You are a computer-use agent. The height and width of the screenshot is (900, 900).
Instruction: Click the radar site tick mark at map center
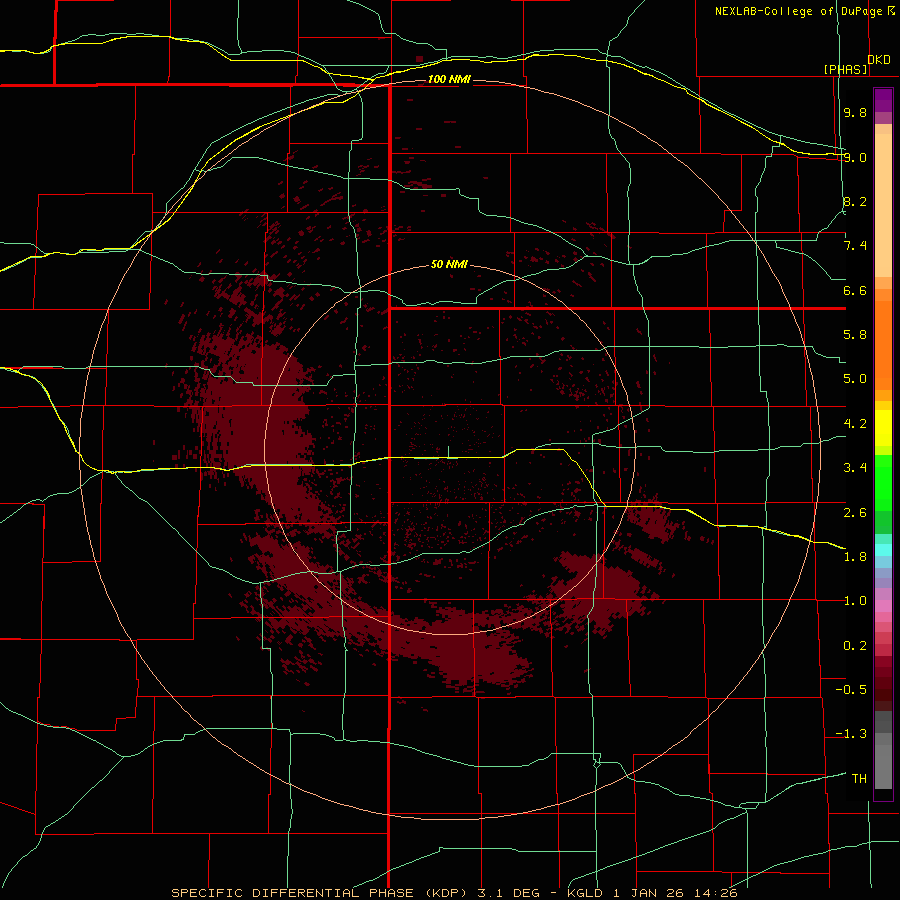(x=448, y=452)
